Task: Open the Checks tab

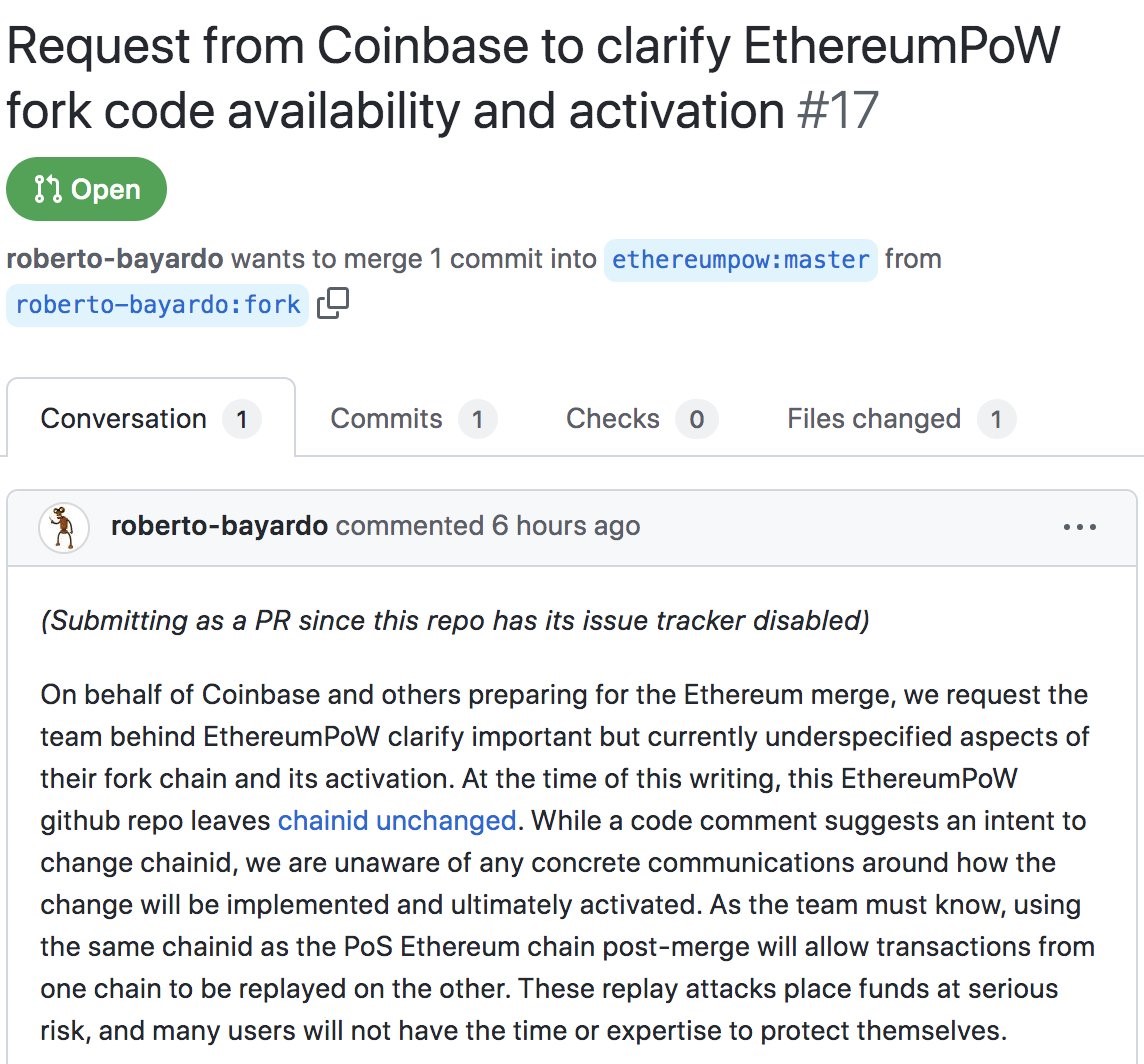Action: 612,418
